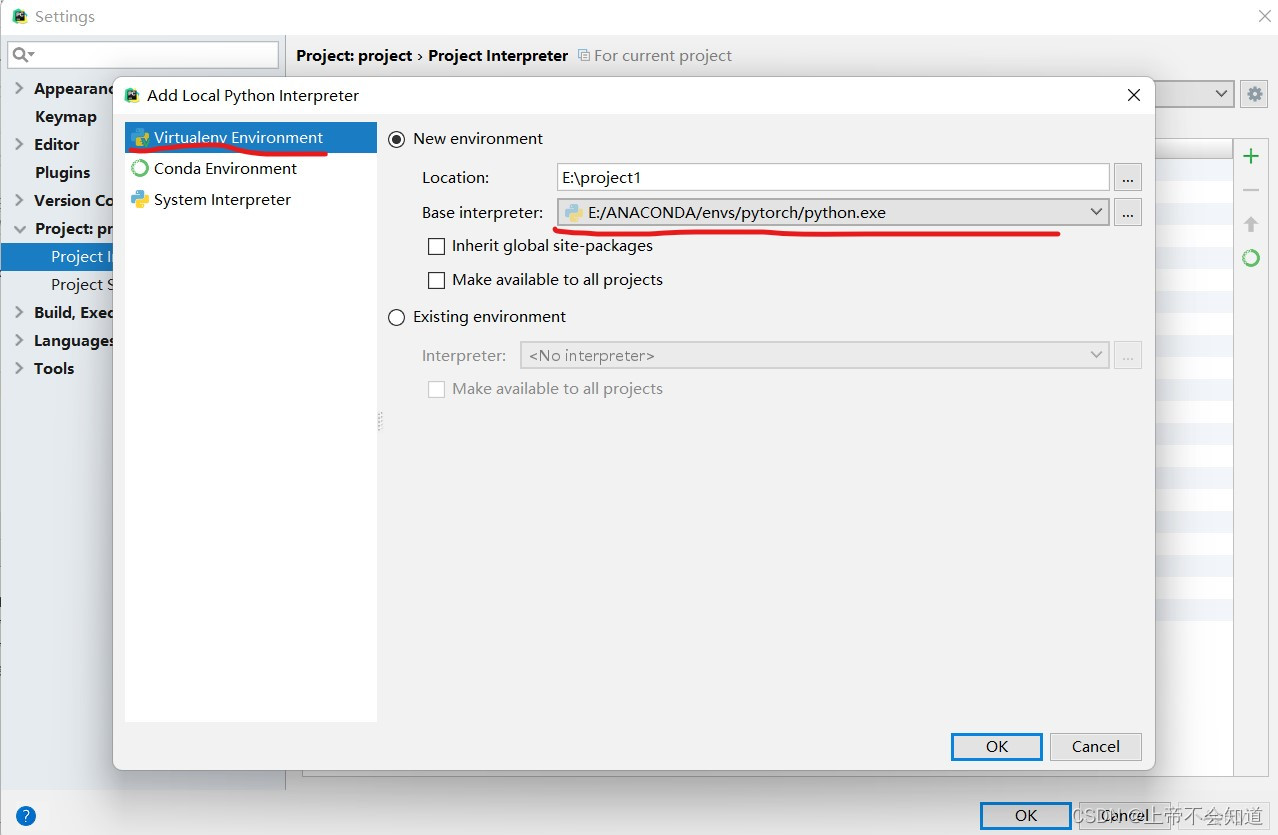Screen dimensions: 1278x835
Task: Click the ellipsis button beside the Interpreter dropdown
Action: (1128, 355)
